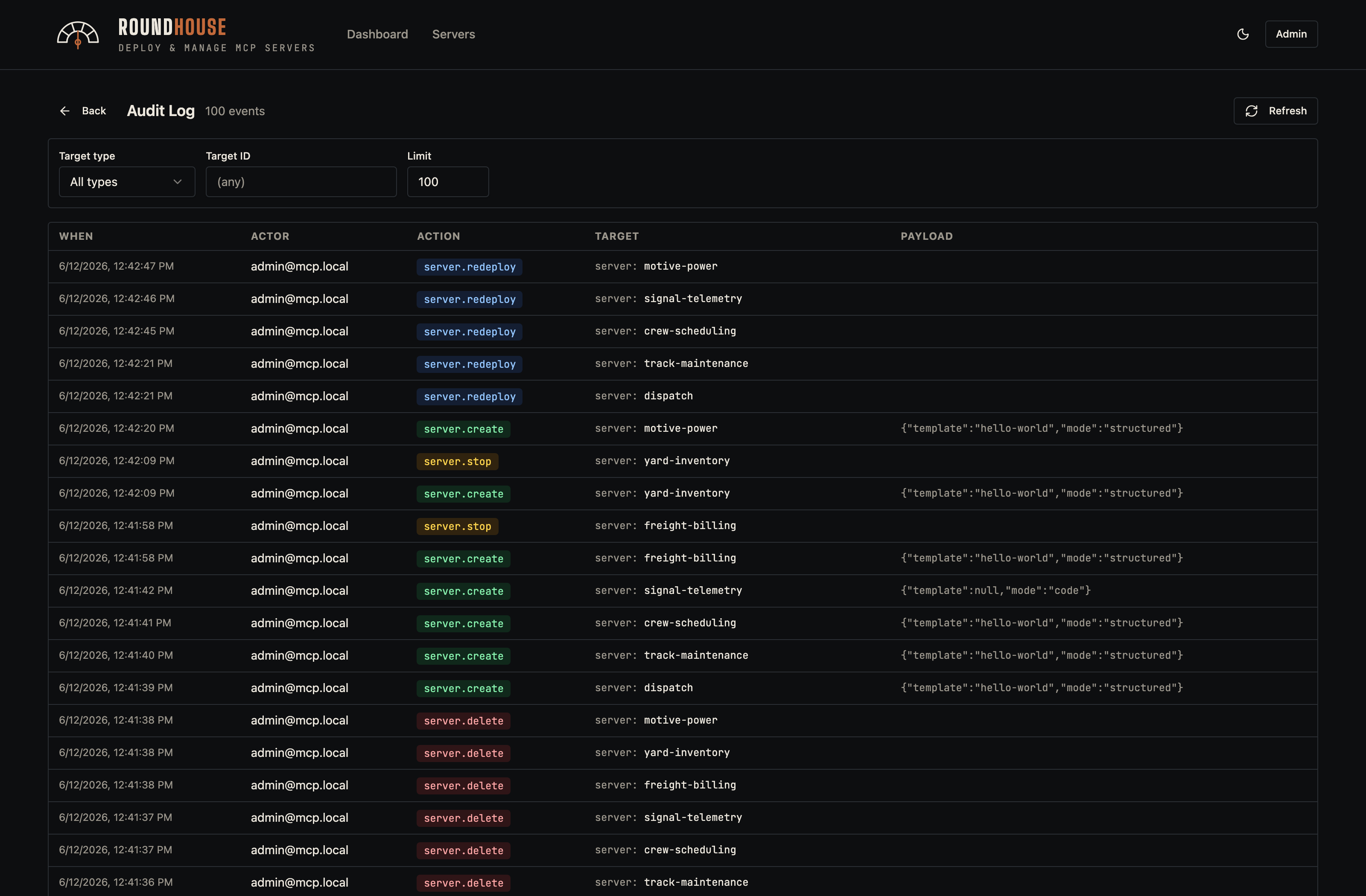
Task: Click the TARGET column header
Action: pos(616,236)
